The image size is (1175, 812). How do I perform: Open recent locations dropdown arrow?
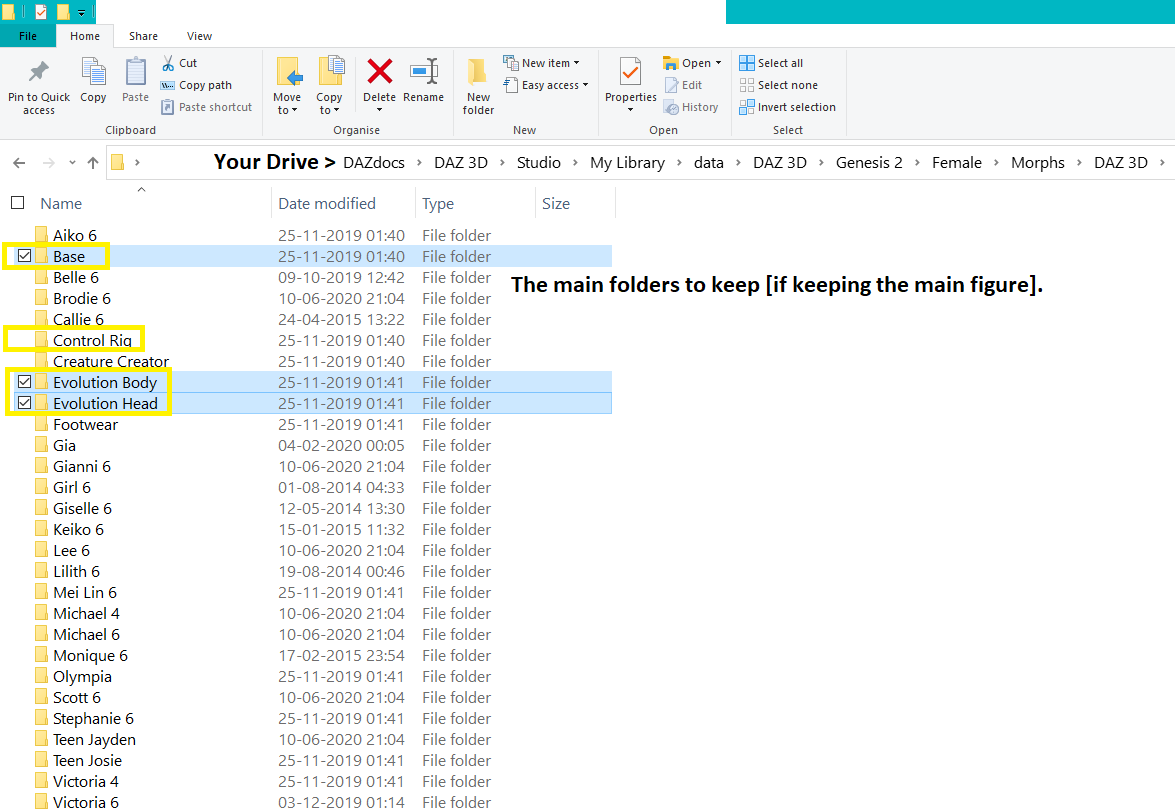coord(72,163)
